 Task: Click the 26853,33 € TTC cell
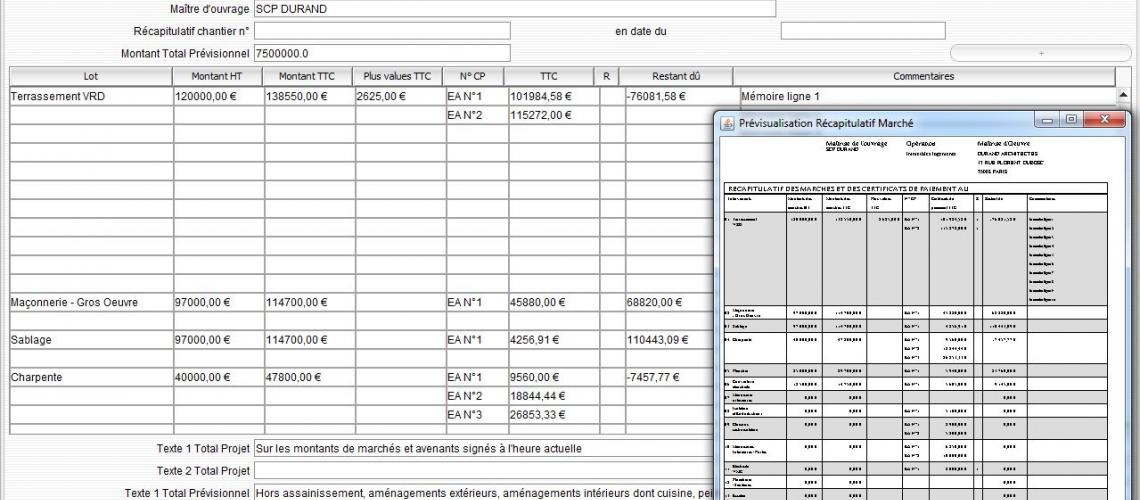click(x=554, y=416)
